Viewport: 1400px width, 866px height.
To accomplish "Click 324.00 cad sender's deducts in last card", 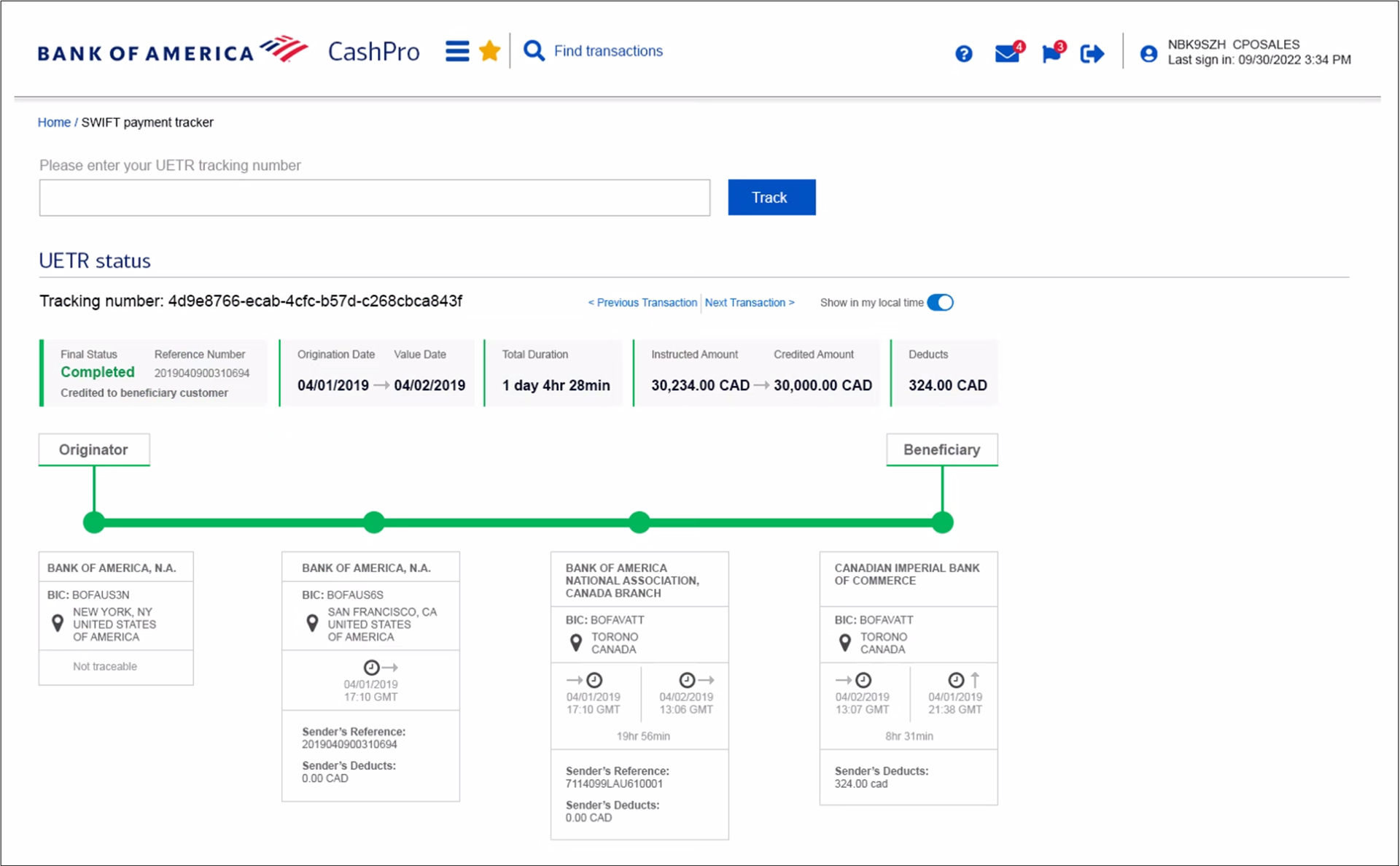I will pyautogui.click(x=861, y=784).
